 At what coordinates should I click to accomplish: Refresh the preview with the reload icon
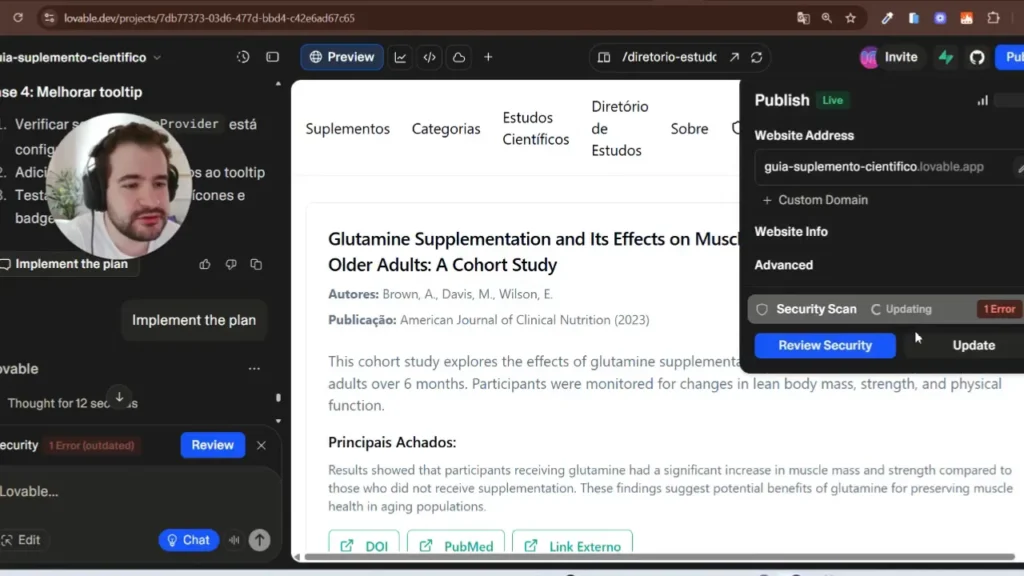757,57
